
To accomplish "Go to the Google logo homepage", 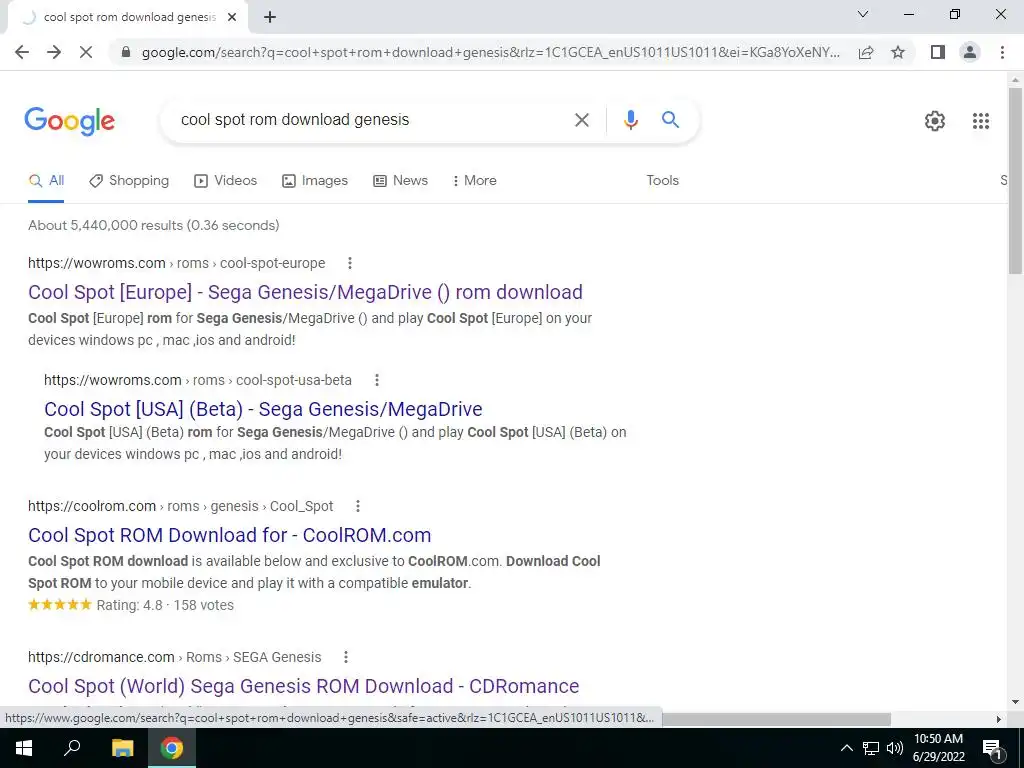I will [70, 121].
